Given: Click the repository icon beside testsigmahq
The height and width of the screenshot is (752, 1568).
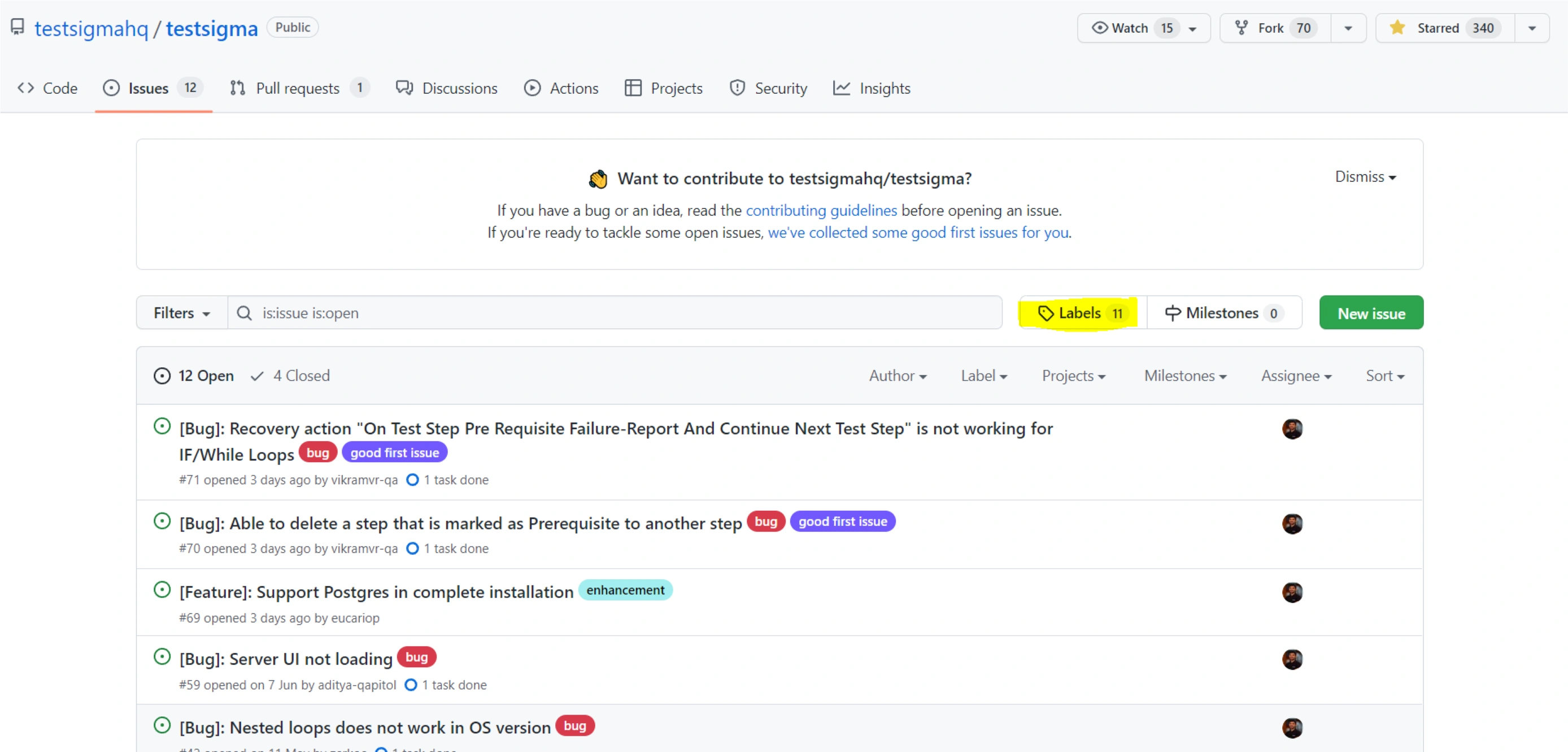Looking at the screenshot, I should [x=18, y=27].
